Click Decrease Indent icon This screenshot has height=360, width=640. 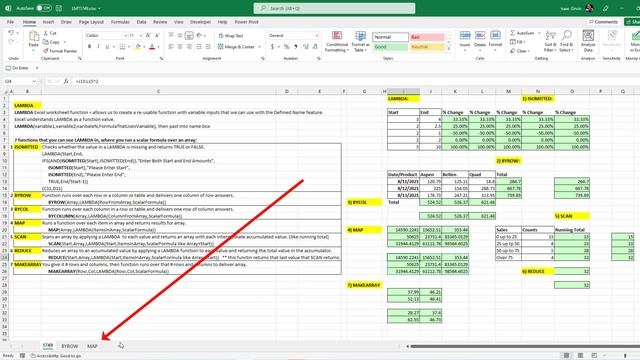[199, 47]
